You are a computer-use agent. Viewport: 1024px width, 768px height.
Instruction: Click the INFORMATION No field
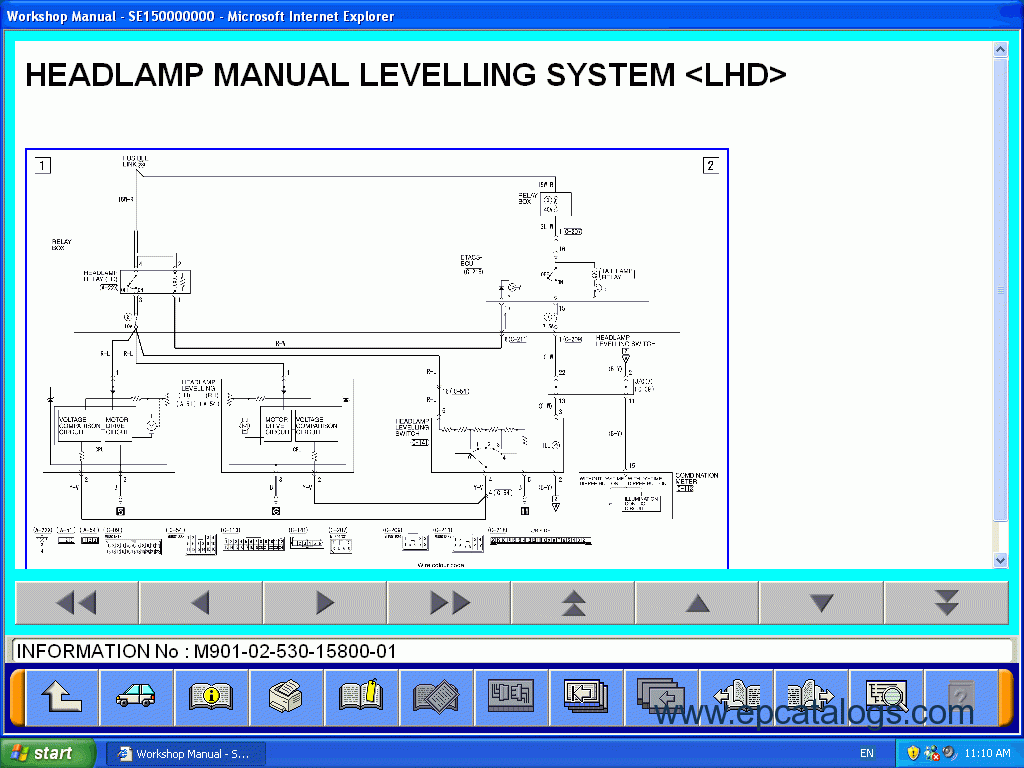click(511, 651)
